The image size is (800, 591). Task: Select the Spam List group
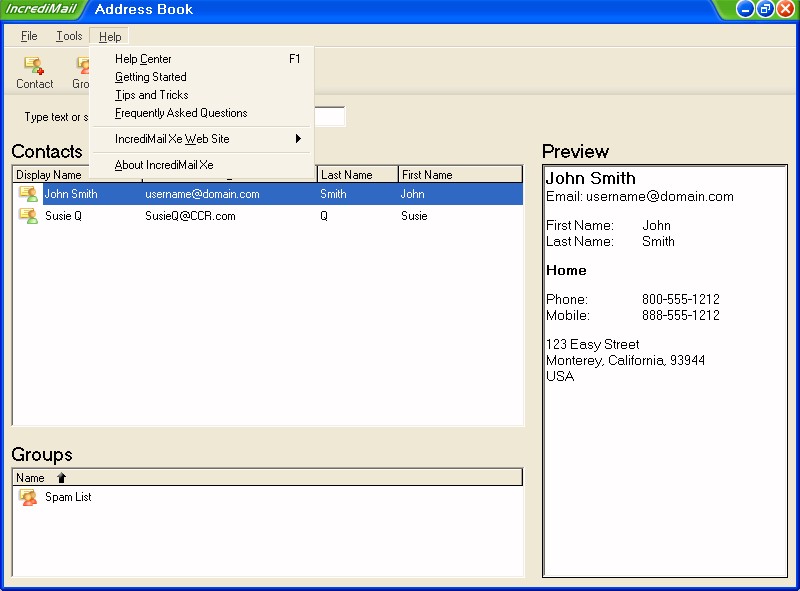68,497
